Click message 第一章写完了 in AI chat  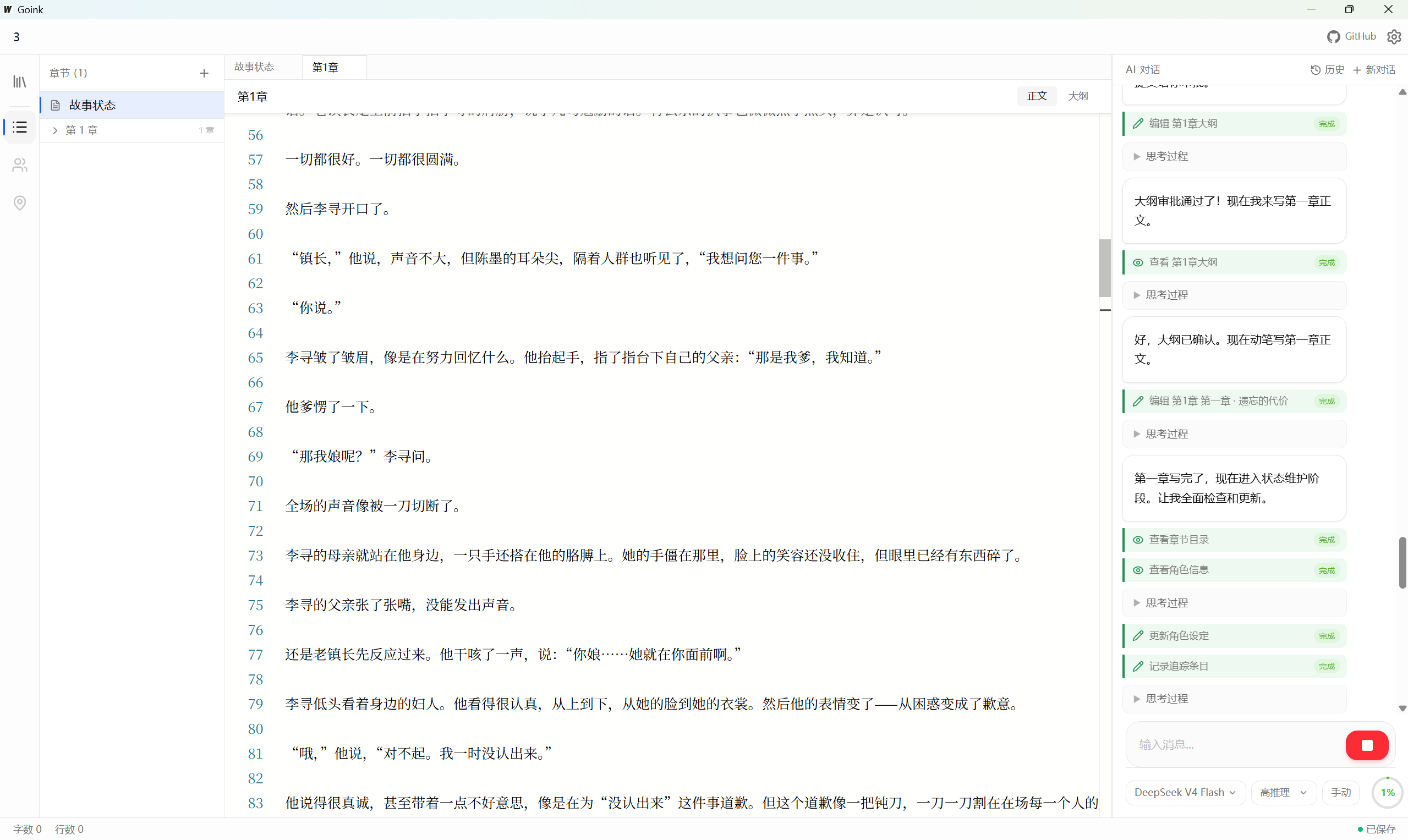tap(1234, 488)
